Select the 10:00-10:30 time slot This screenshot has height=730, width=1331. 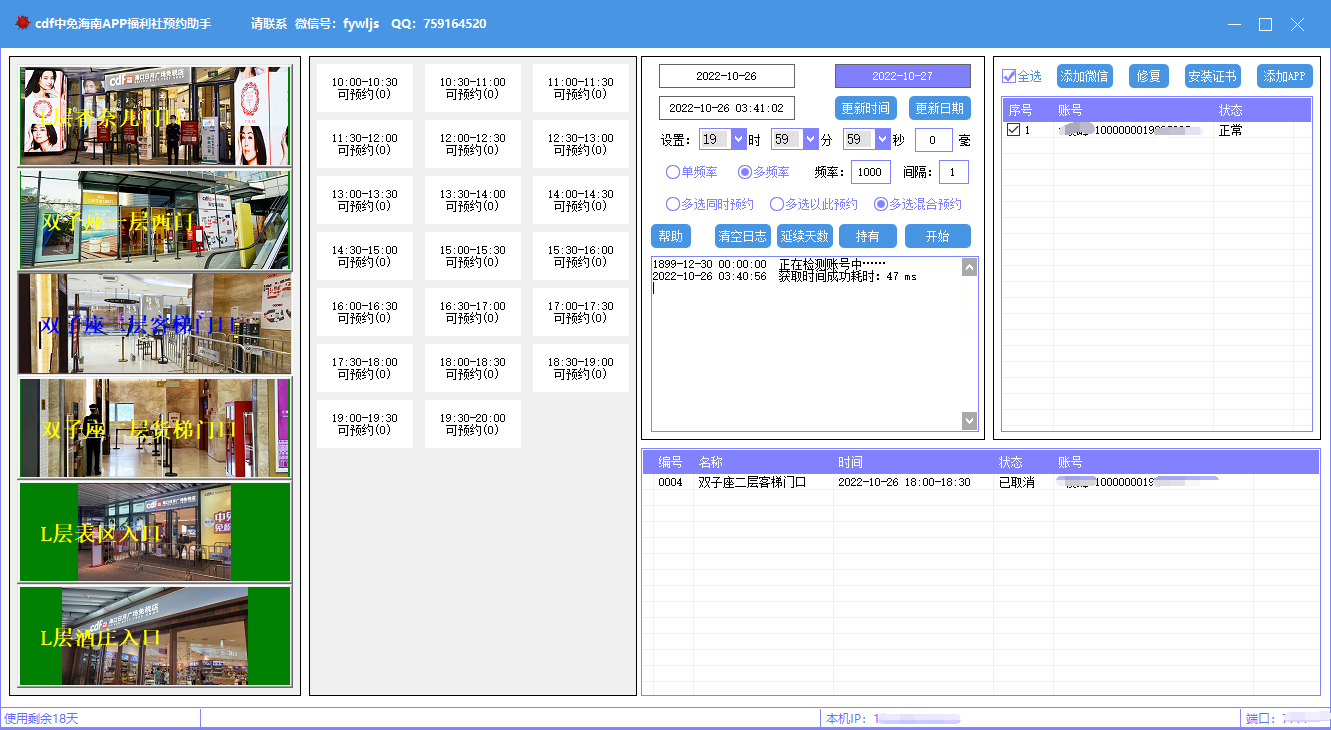pos(365,88)
